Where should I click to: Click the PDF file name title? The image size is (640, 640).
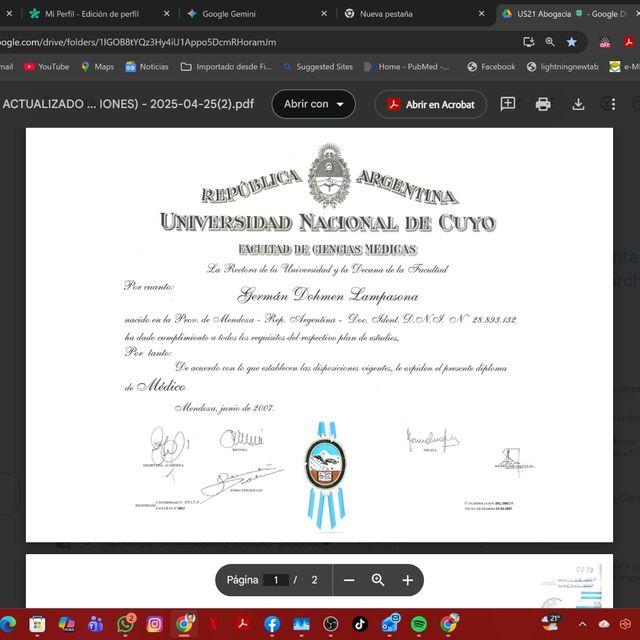128,104
